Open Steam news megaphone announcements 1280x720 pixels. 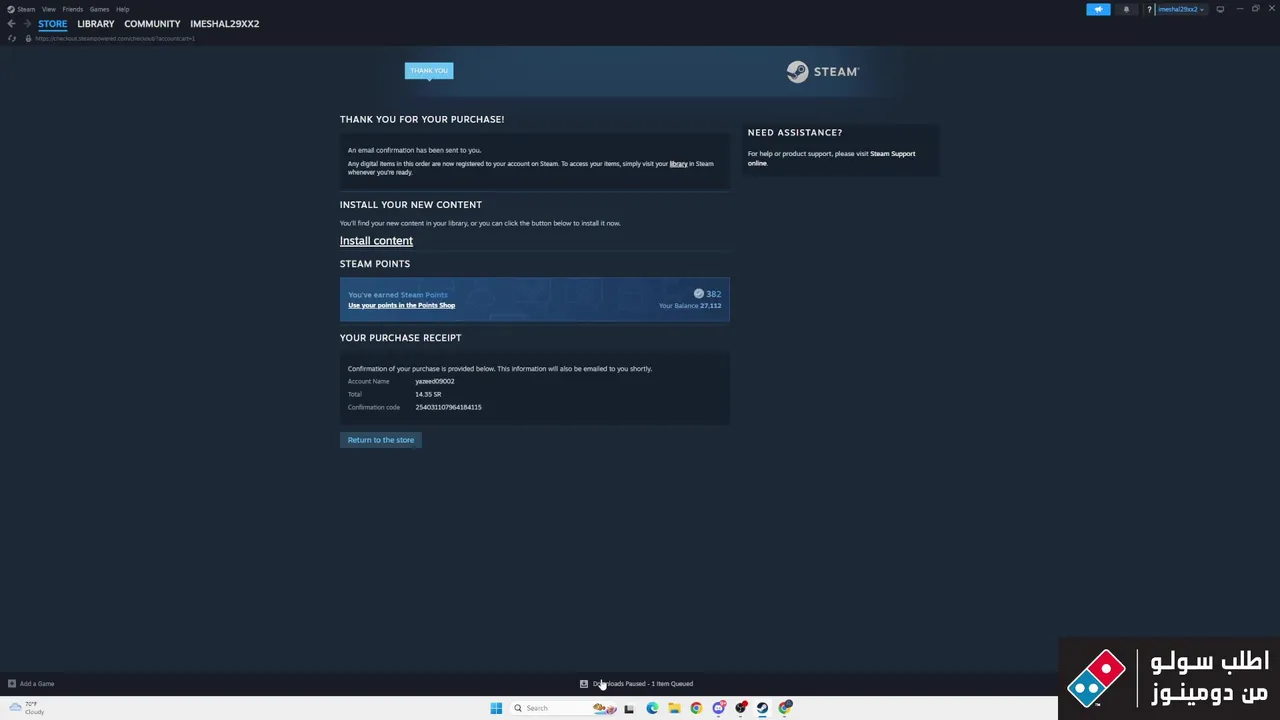[x=1098, y=9]
